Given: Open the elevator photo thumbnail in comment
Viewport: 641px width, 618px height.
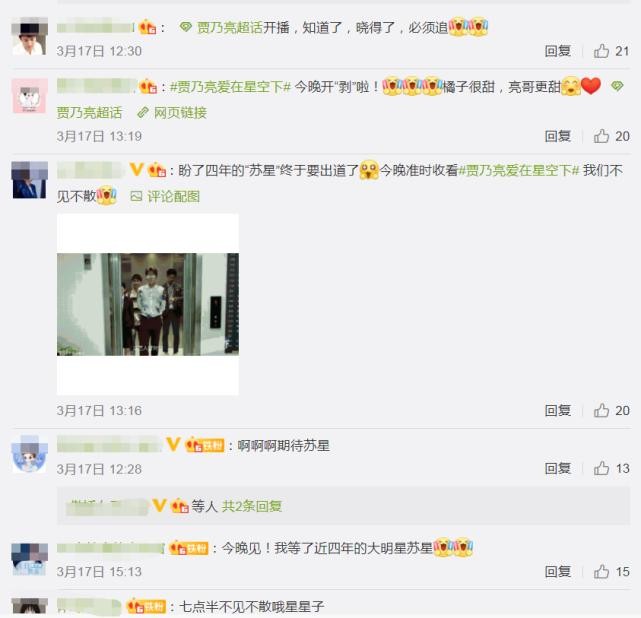Looking at the screenshot, I should (x=148, y=305).
